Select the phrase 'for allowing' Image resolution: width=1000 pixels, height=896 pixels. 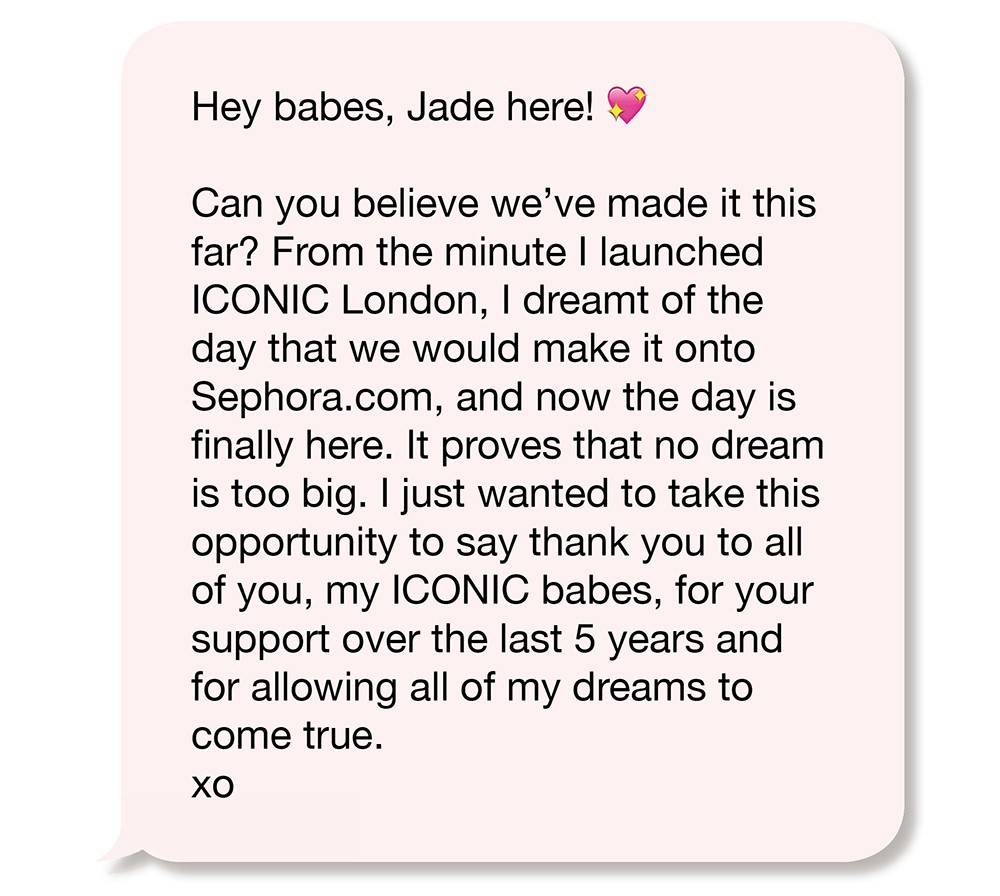pos(293,689)
